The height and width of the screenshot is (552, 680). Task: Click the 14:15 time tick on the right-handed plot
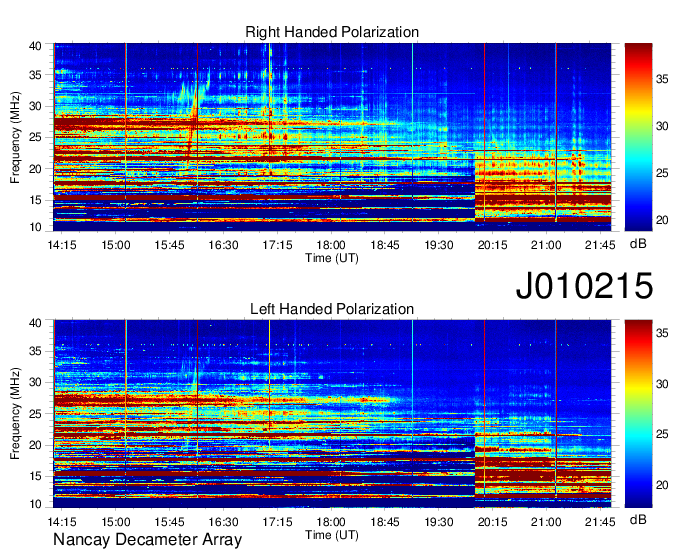tap(62, 245)
